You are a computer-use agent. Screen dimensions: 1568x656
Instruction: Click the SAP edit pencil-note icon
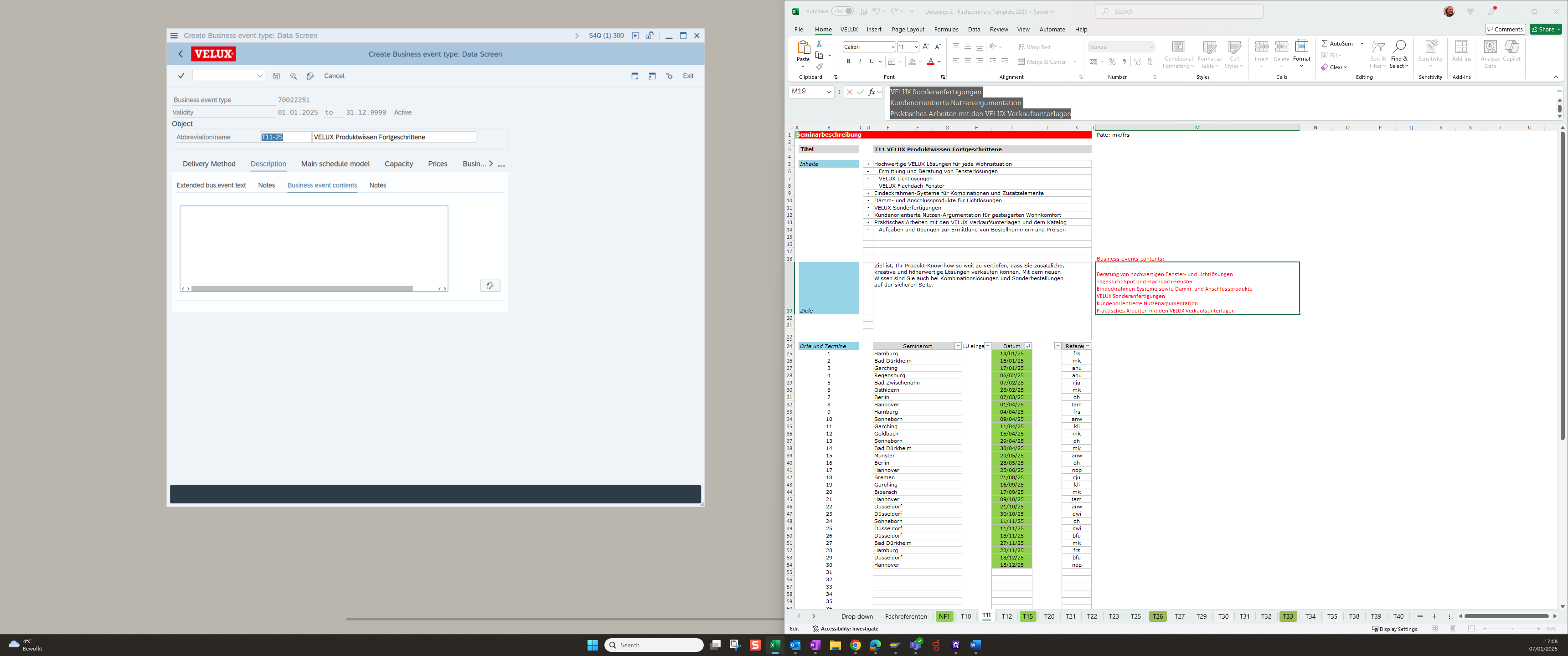click(x=310, y=76)
